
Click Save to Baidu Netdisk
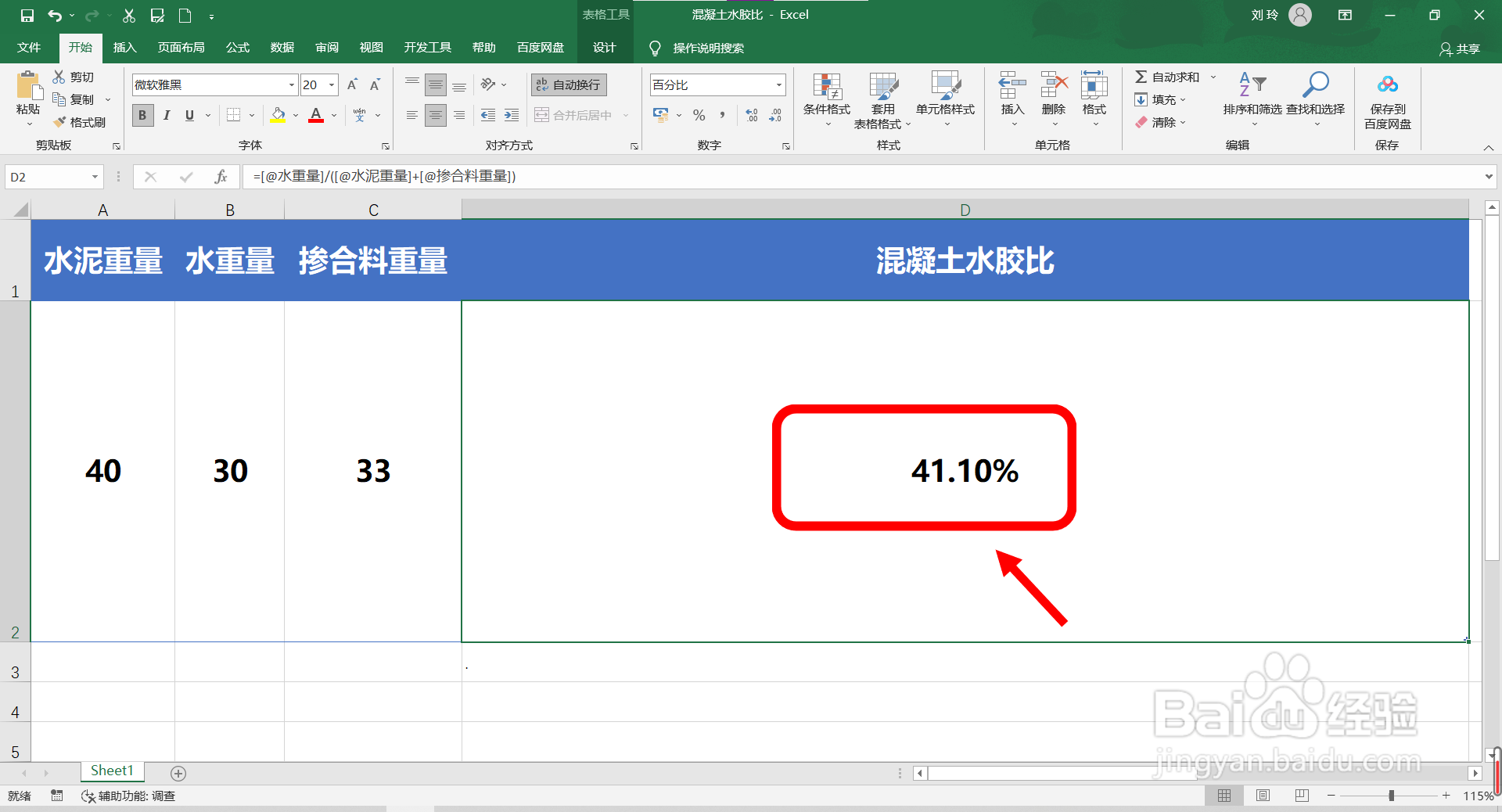tap(1386, 100)
